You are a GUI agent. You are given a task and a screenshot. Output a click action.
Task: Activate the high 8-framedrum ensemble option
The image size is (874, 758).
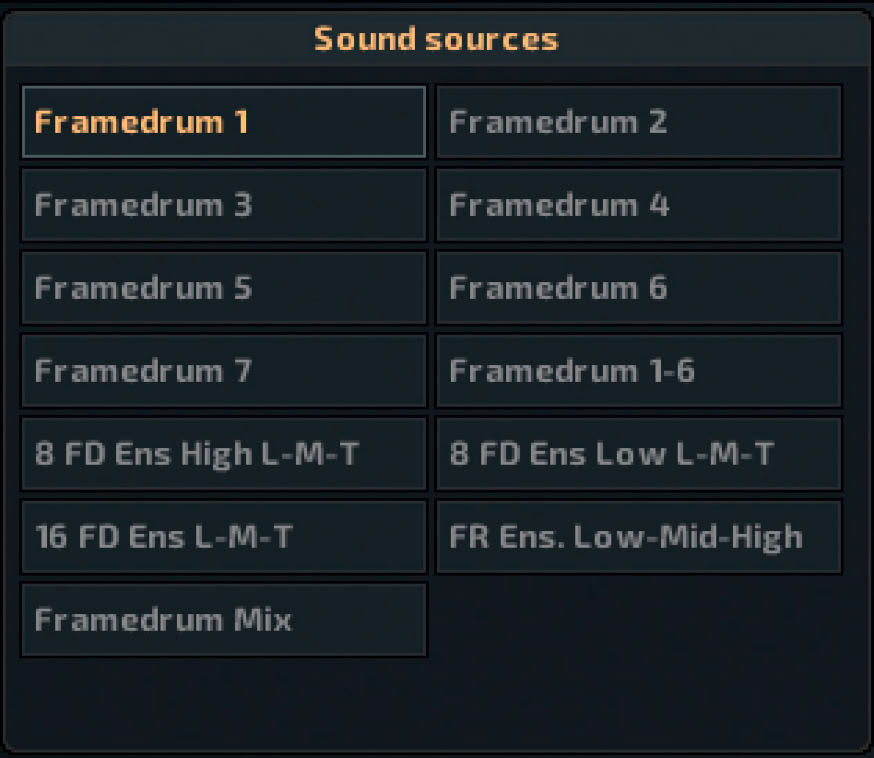click(223, 454)
